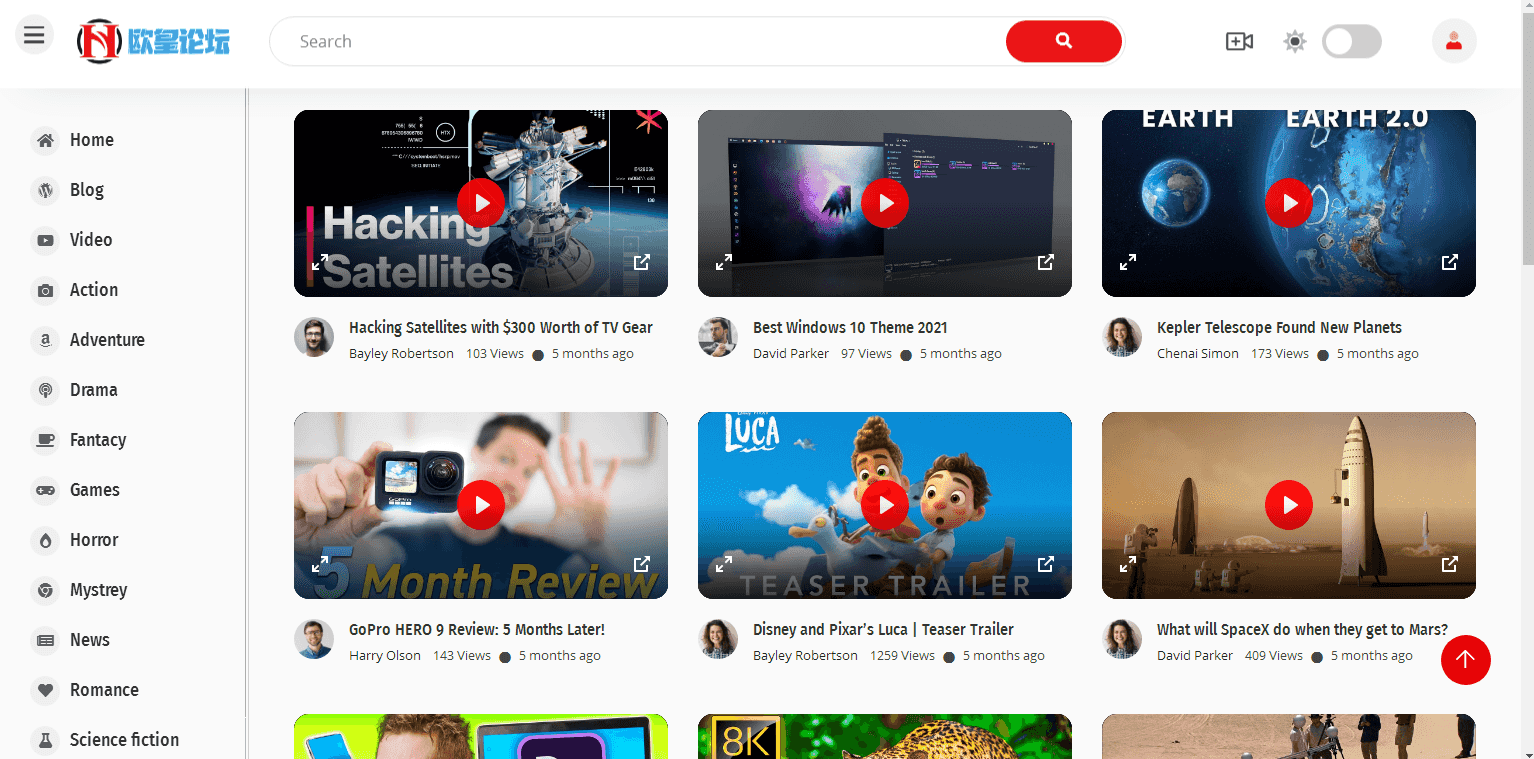1534x759 pixels.
Task: Open "Best Windows 10 Theme 2021" title link
Action: click(850, 327)
